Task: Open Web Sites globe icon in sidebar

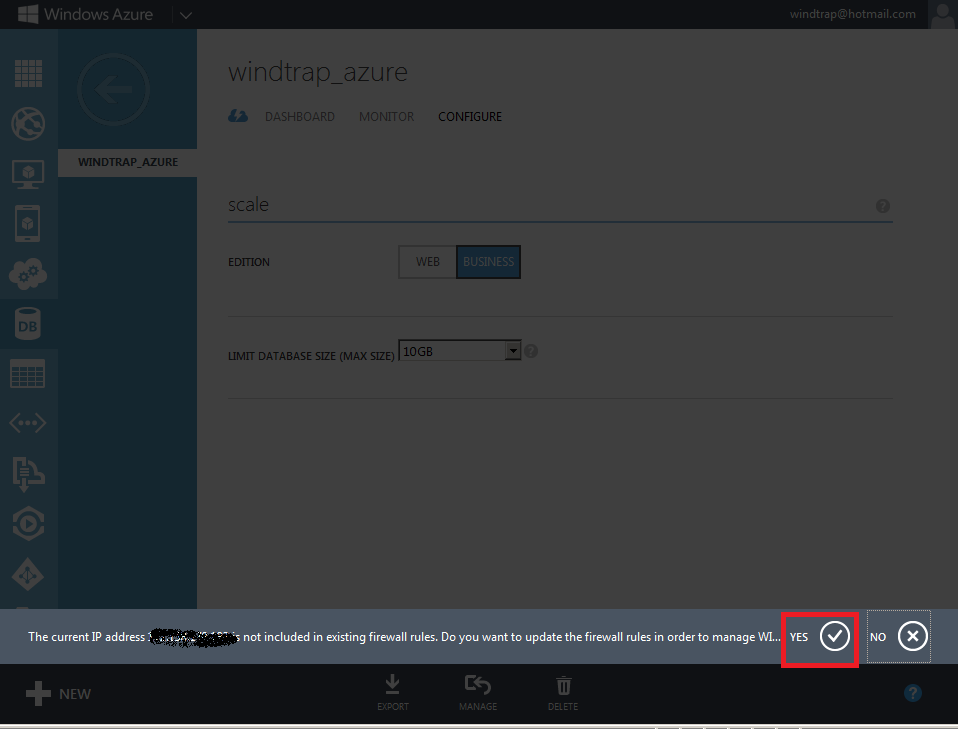Action: [28, 123]
